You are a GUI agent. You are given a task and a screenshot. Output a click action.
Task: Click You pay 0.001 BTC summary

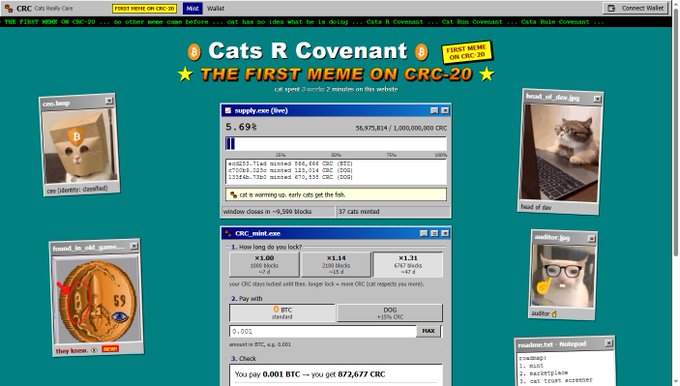pyautogui.click(x=310, y=374)
